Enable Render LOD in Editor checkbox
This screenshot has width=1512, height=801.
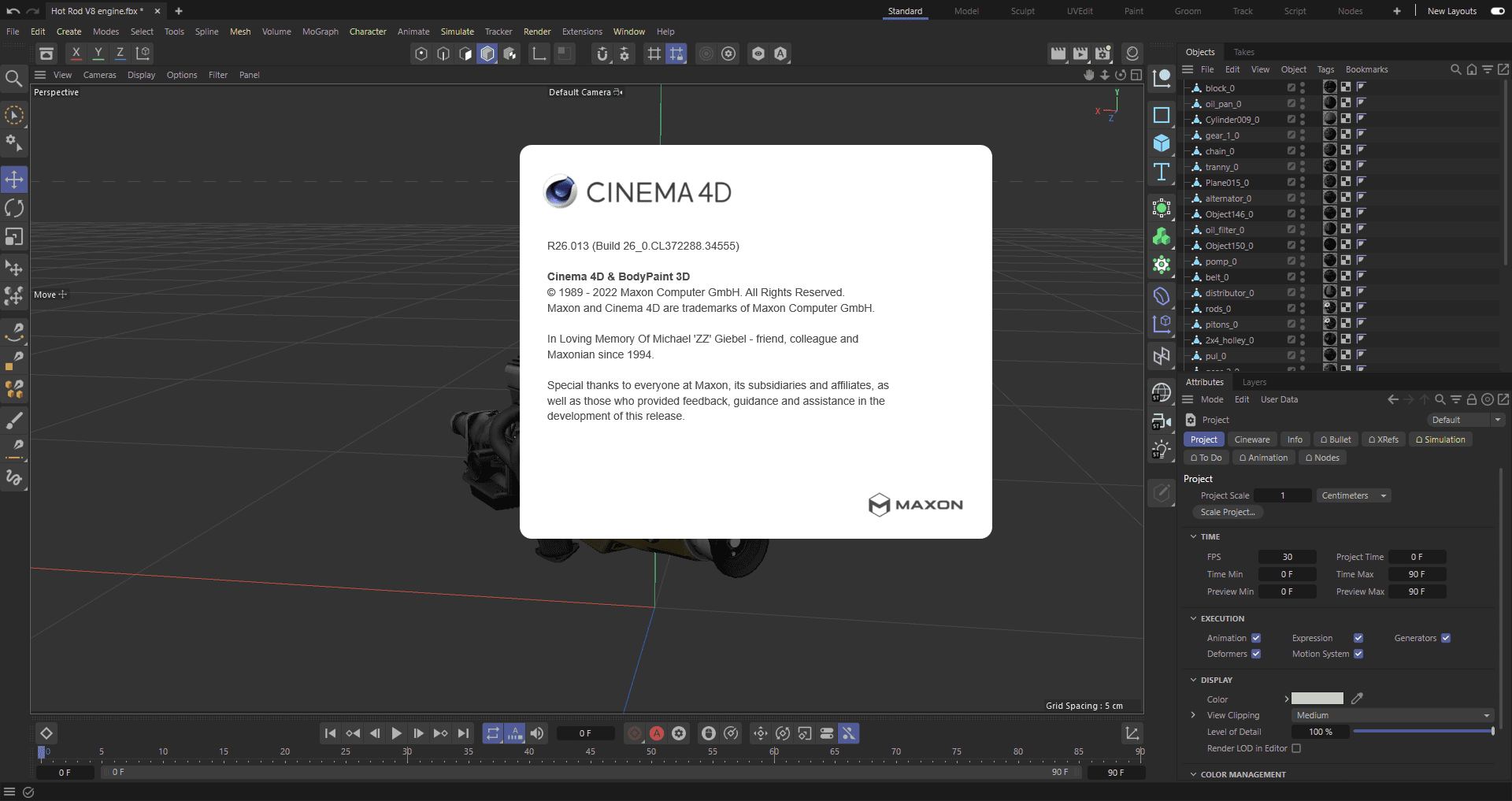click(x=1296, y=748)
